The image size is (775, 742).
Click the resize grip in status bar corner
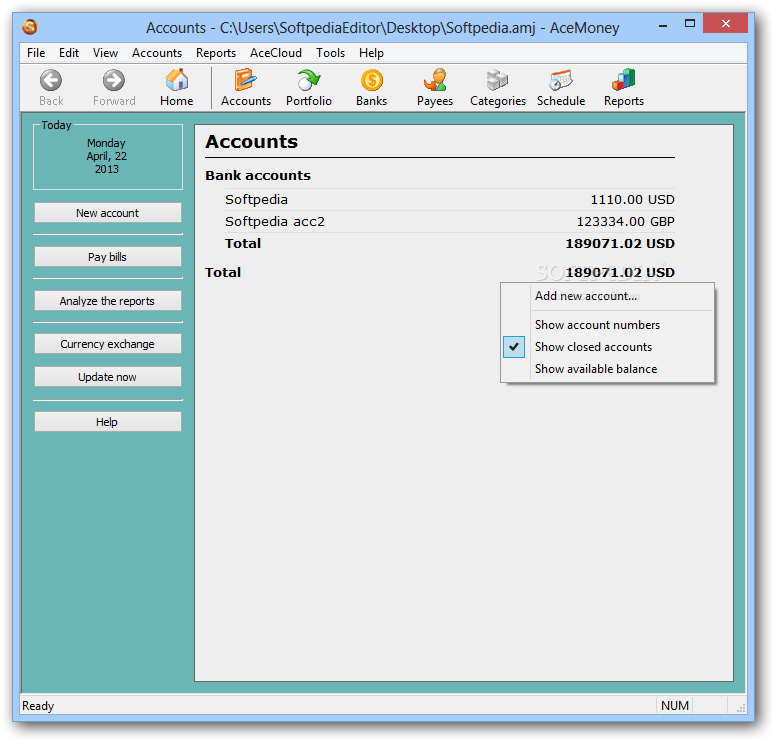pyautogui.click(x=740, y=707)
